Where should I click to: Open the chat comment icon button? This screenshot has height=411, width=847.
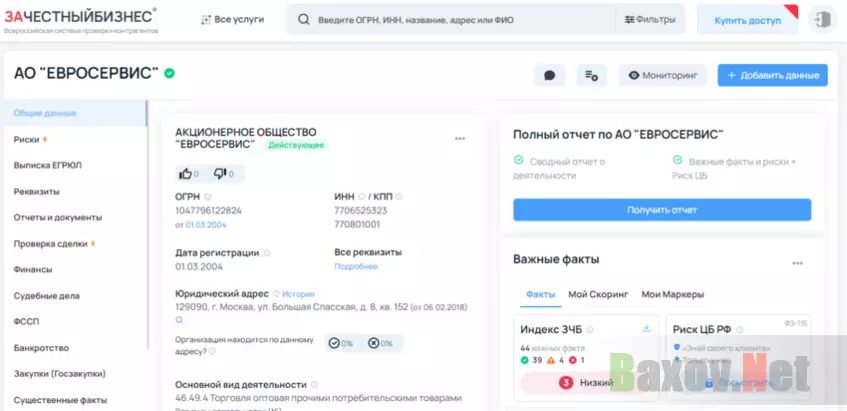549,76
